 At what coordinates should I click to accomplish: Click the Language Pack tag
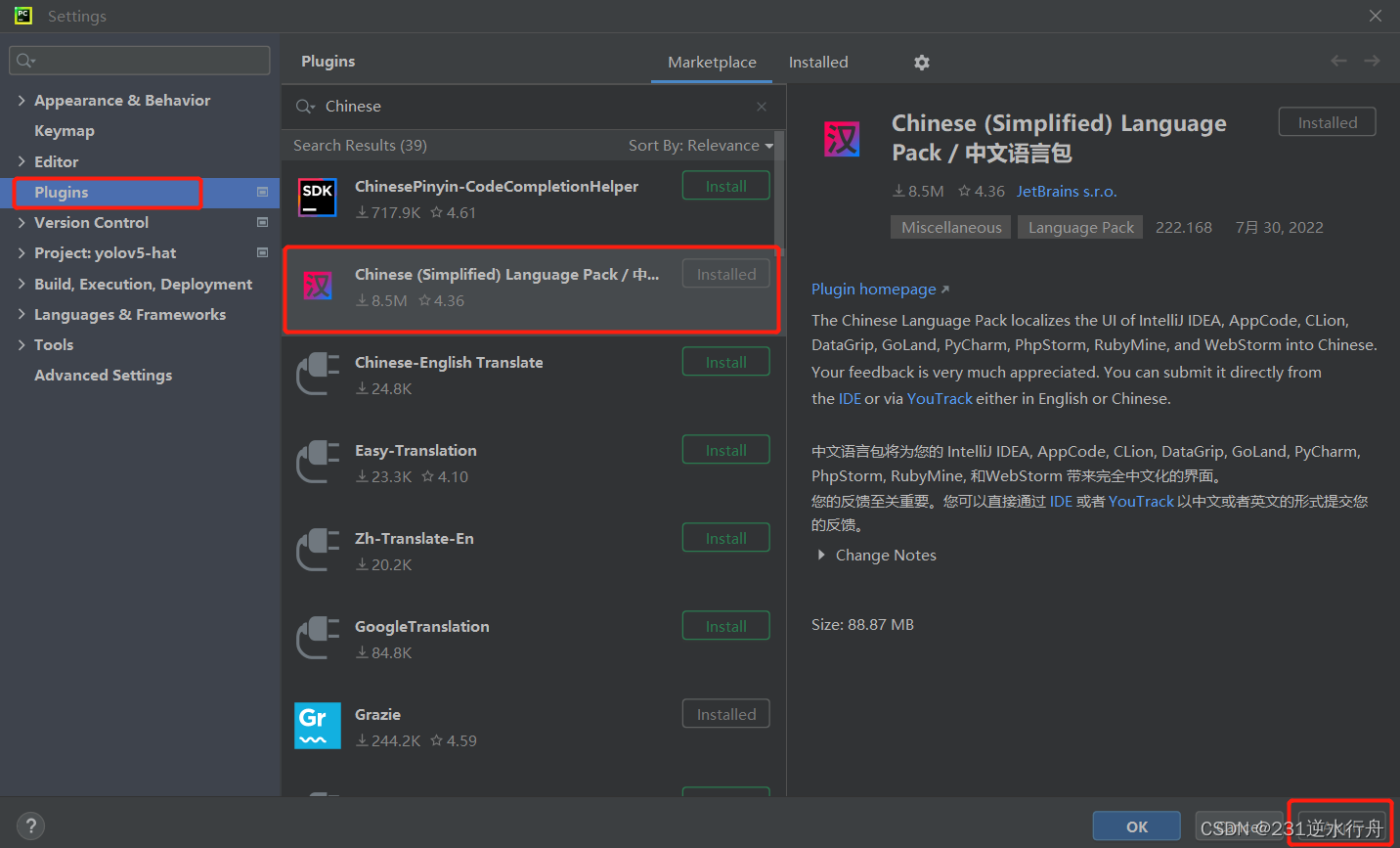click(x=1080, y=228)
